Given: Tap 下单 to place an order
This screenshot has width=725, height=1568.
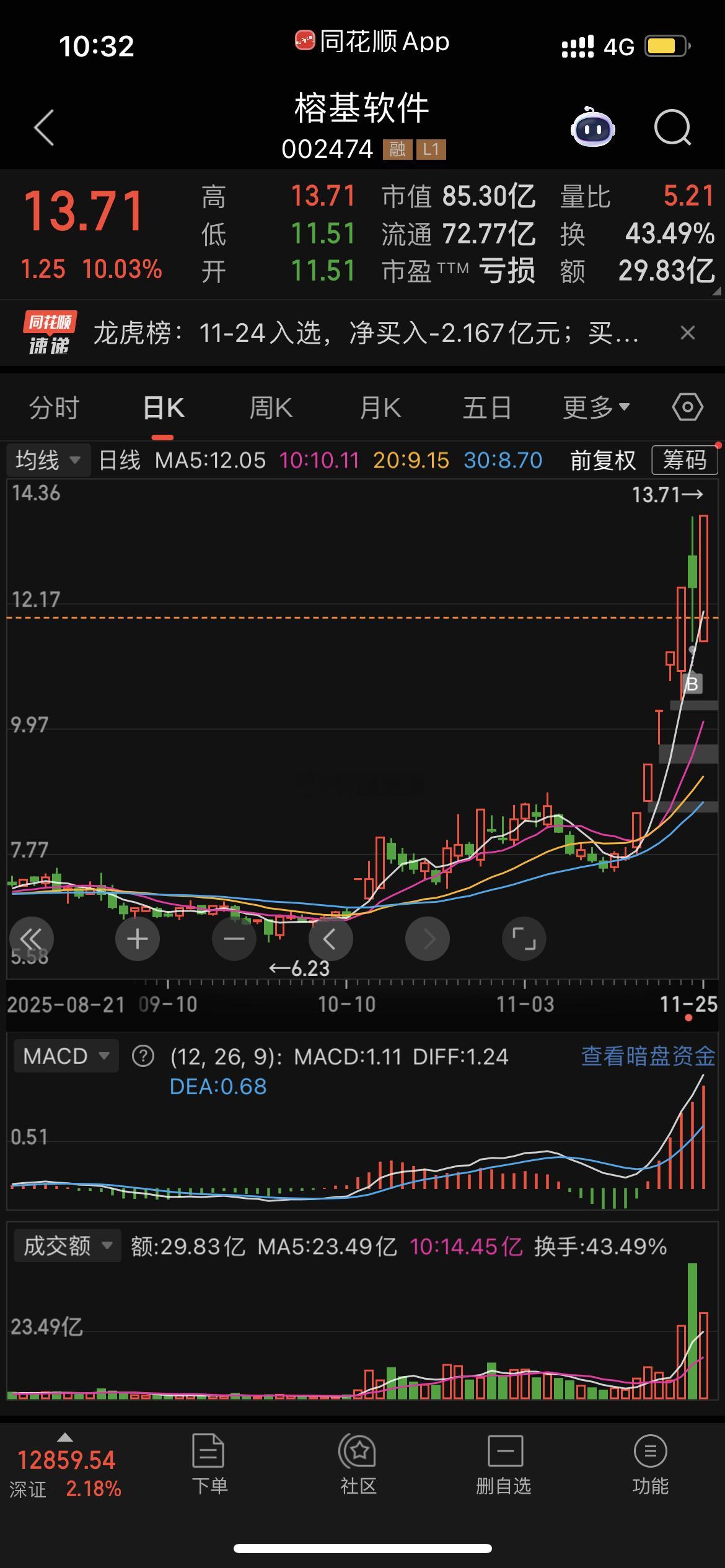Looking at the screenshot, I should click(x=209, y=1465).
